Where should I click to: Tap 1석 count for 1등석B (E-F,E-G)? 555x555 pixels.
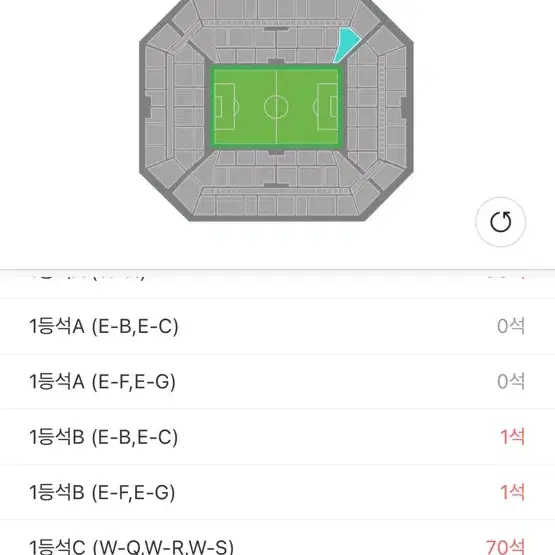tap(512, 492)
